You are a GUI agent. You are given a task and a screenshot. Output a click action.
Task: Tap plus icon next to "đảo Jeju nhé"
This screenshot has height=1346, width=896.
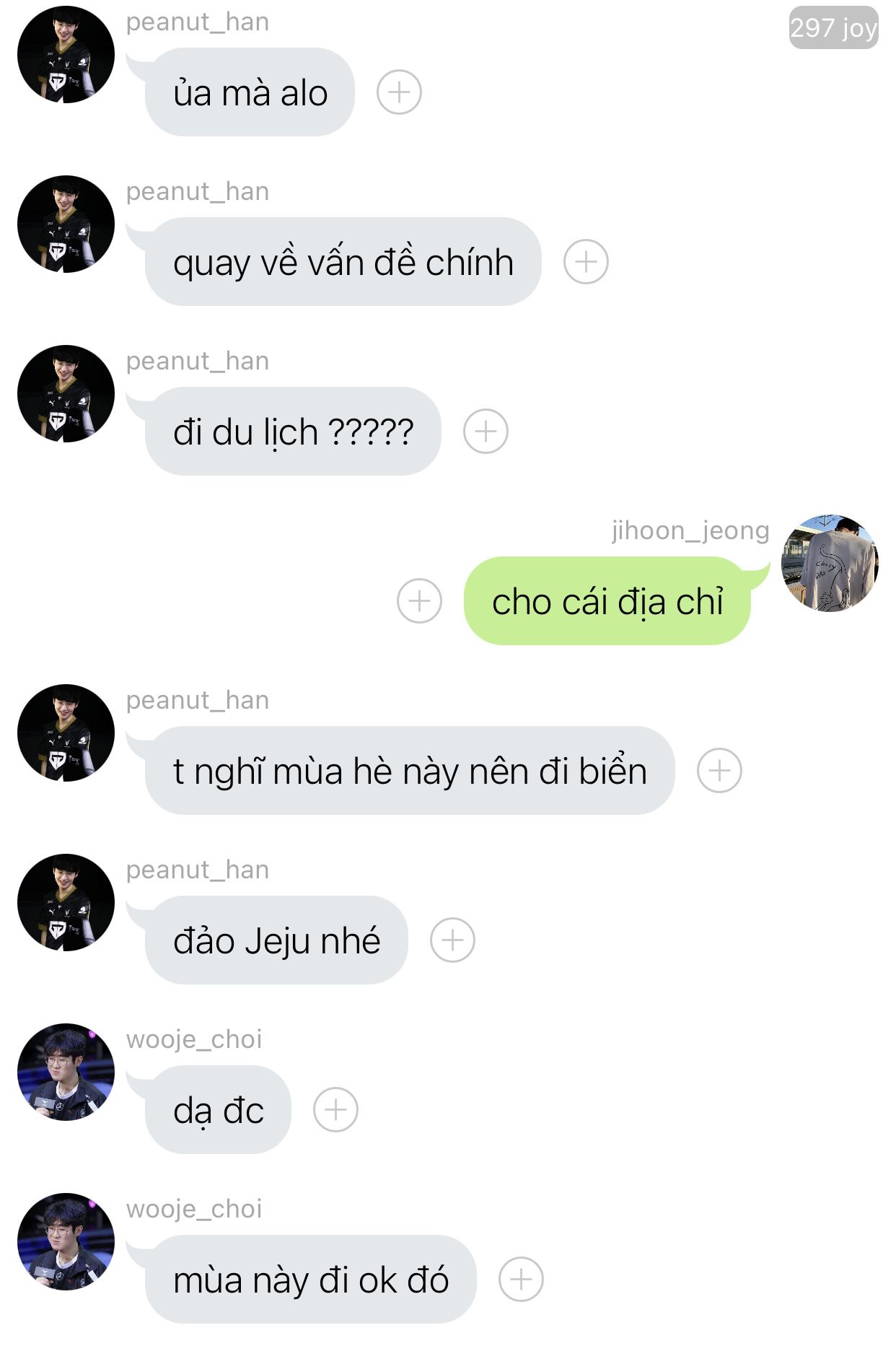click(x=452, y=940)
